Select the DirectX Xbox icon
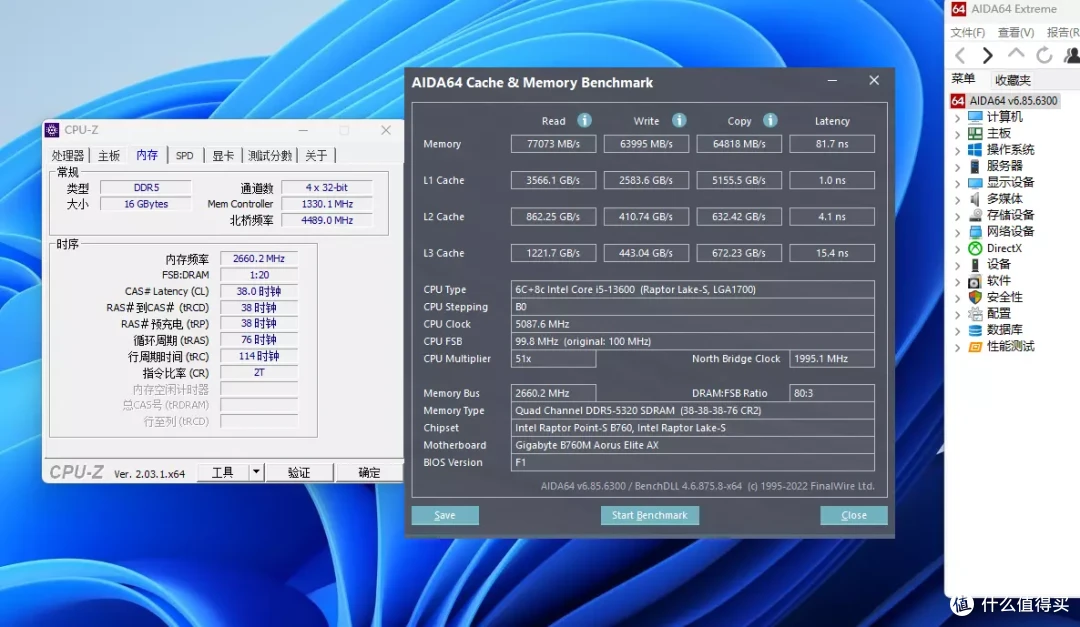 [x=975, y=248]
